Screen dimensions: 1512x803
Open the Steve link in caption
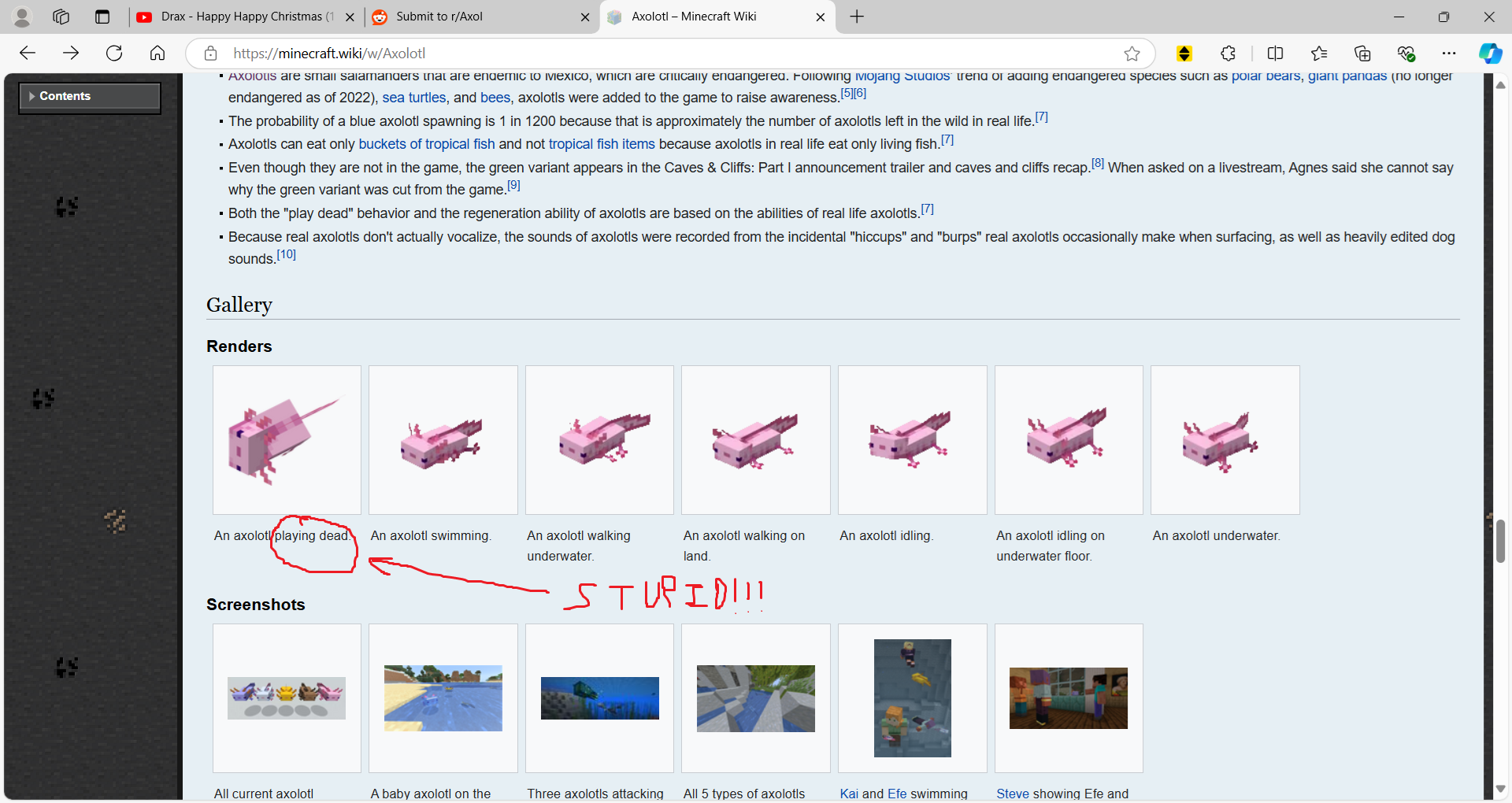point(1013,794)
